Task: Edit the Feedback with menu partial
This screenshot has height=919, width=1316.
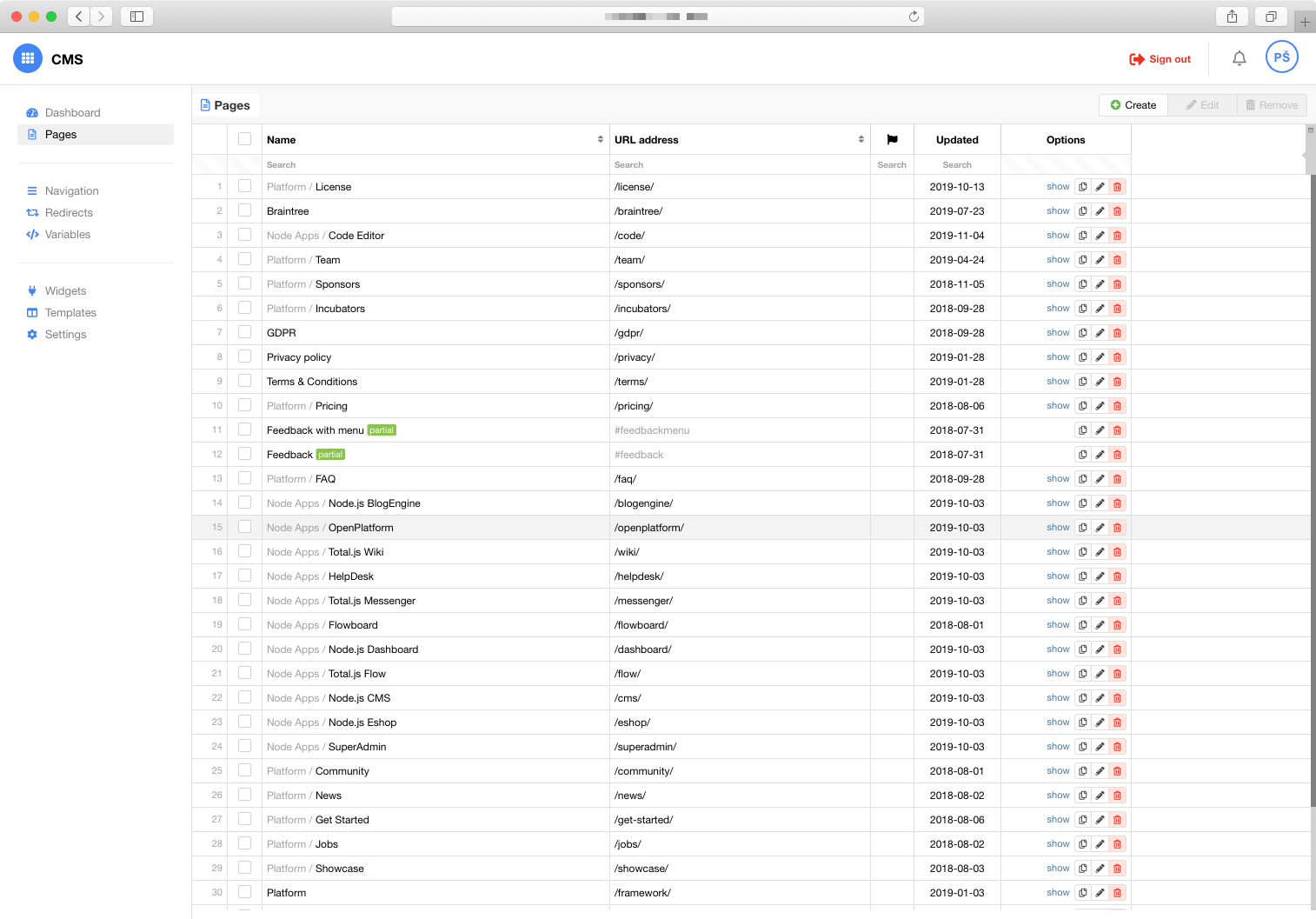Action: tap(1100, 430)
